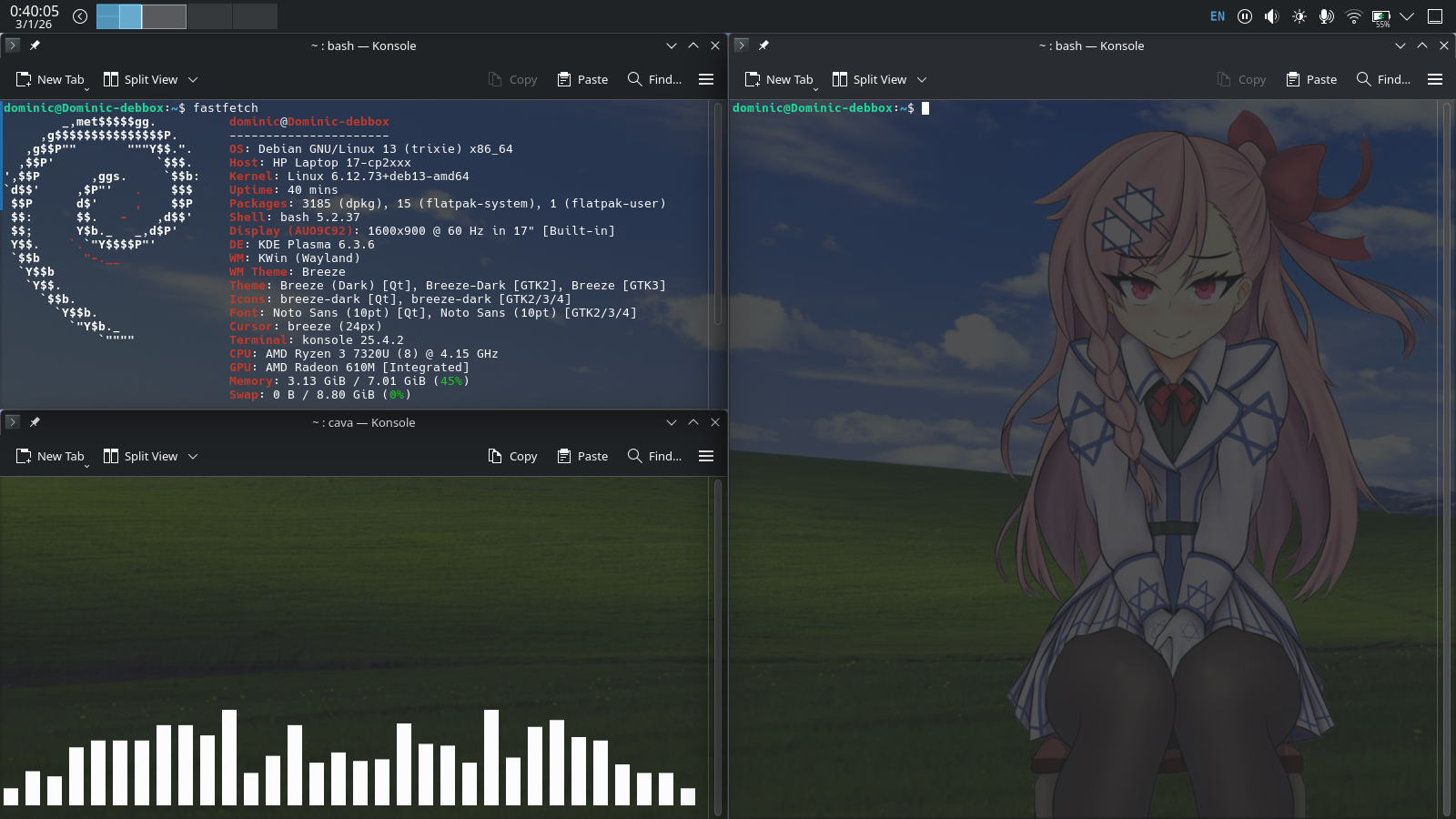Open the screen brightness tray icon

pyautogui.click(x=1299, y=16)
